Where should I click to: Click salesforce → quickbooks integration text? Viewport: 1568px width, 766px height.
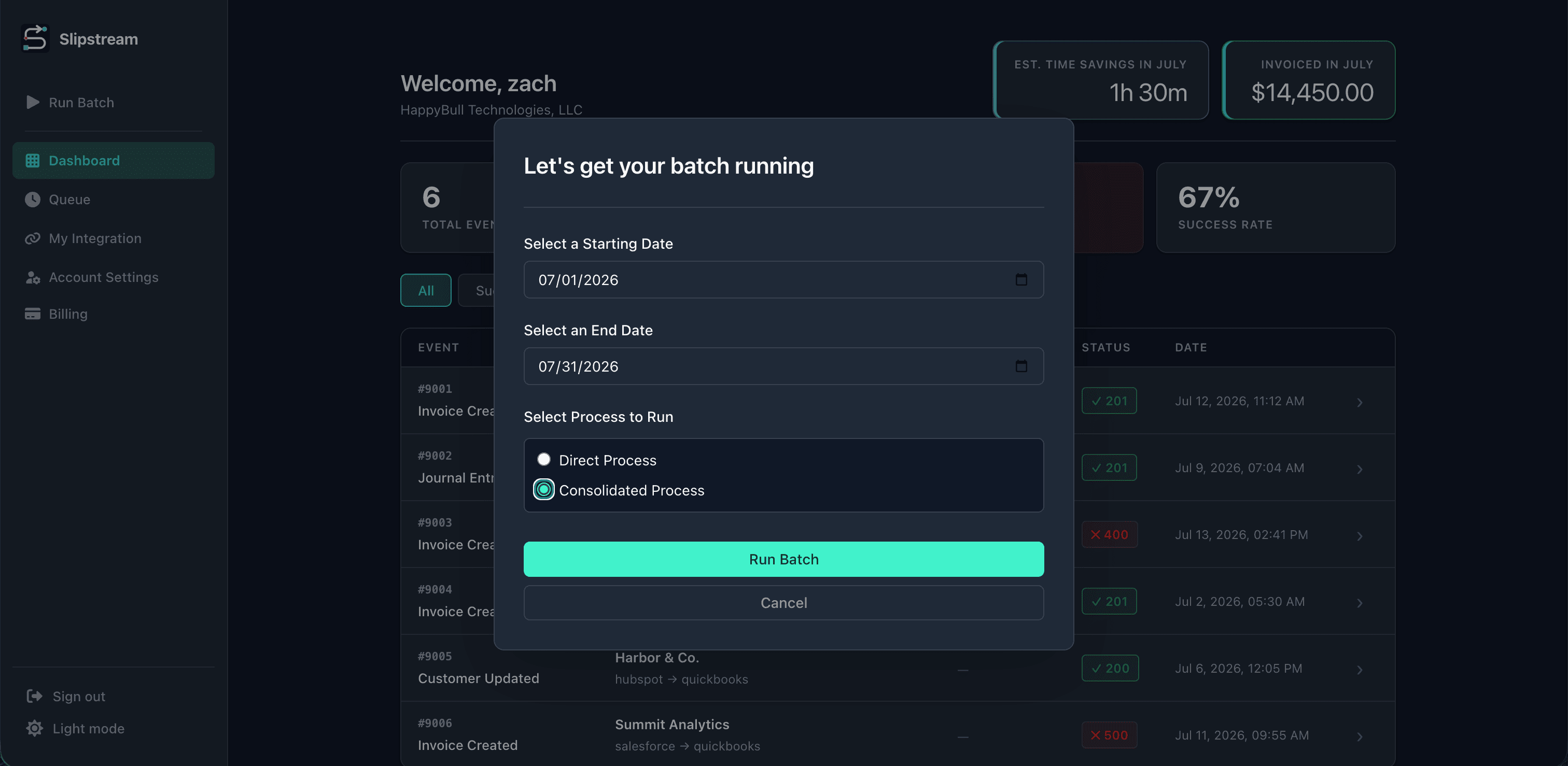687,746
